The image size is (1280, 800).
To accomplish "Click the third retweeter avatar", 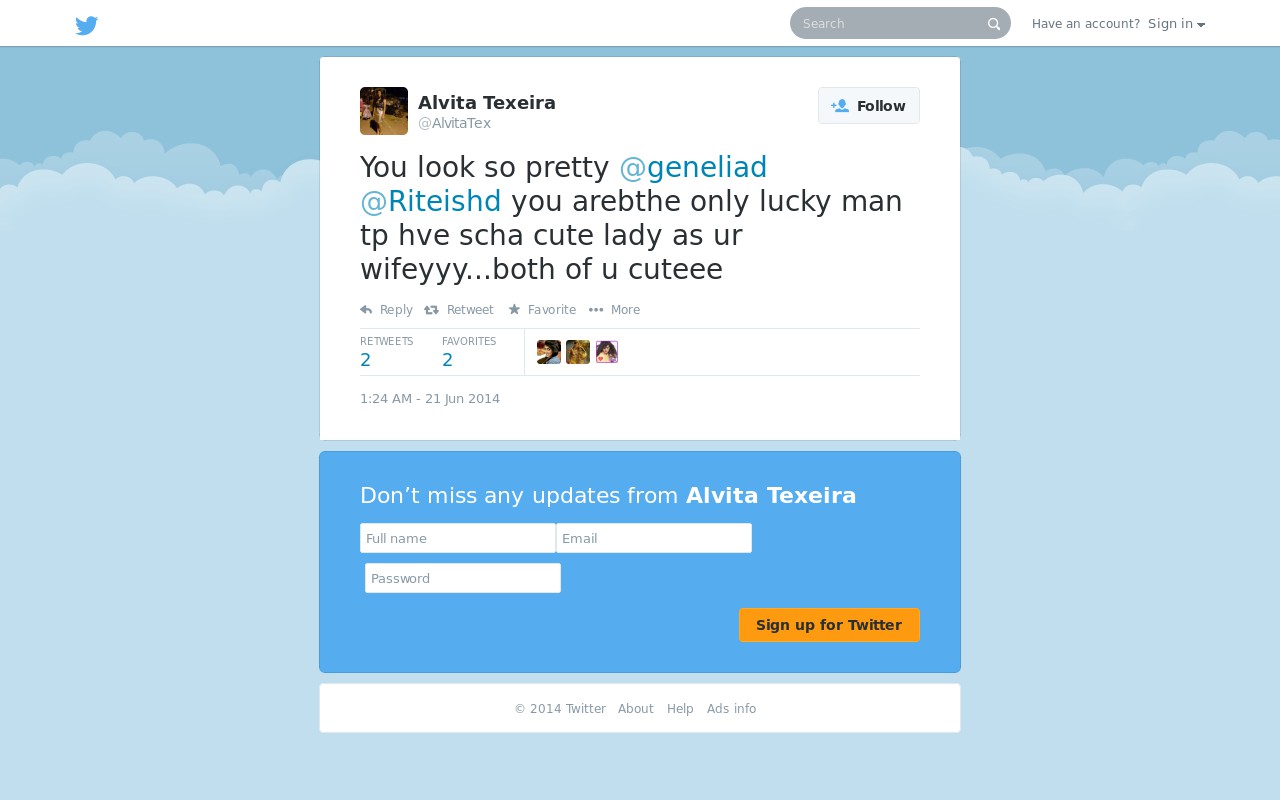I will pyautogui.click(x=607, y=352).
